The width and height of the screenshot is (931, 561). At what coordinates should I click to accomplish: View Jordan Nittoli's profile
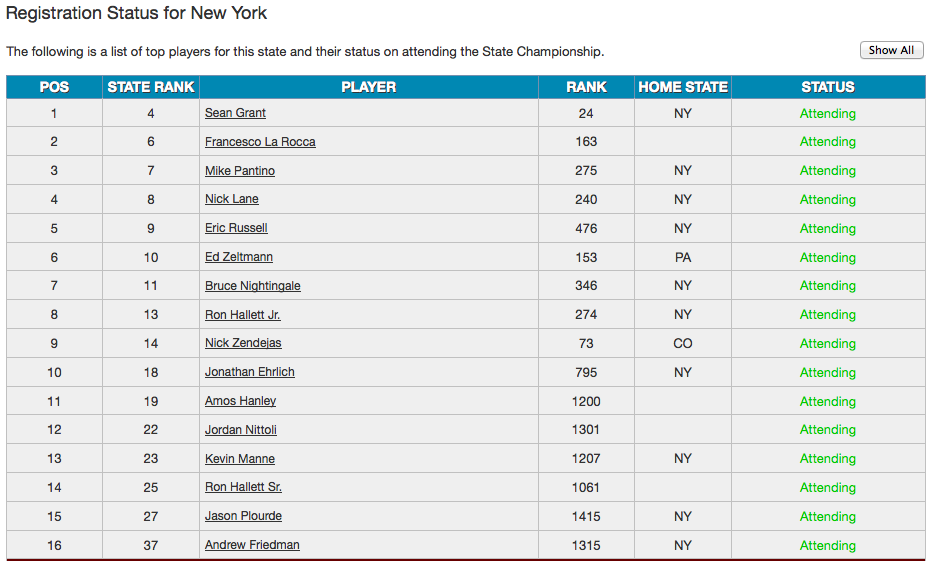241,430
